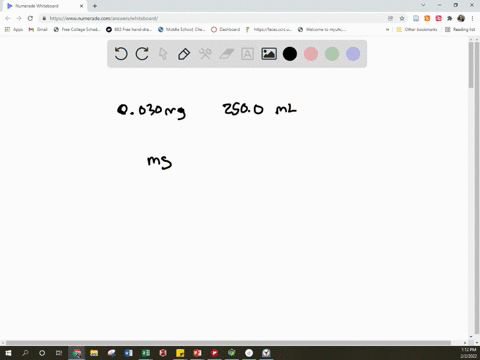480x360 pixels.
Task: Open the pink extension icon
Action: 438,18
